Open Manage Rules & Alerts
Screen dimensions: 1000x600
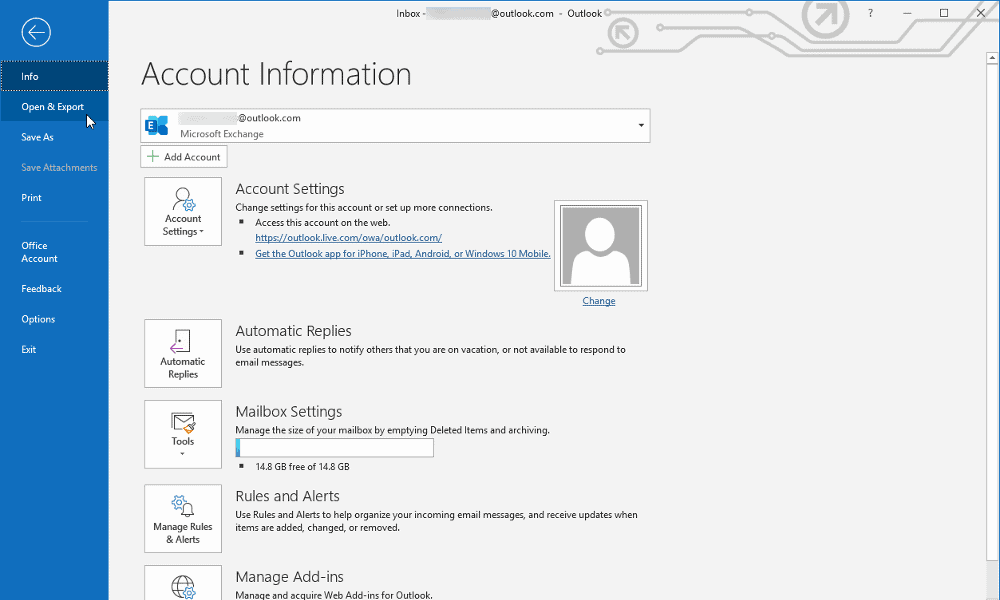(183, 518)
